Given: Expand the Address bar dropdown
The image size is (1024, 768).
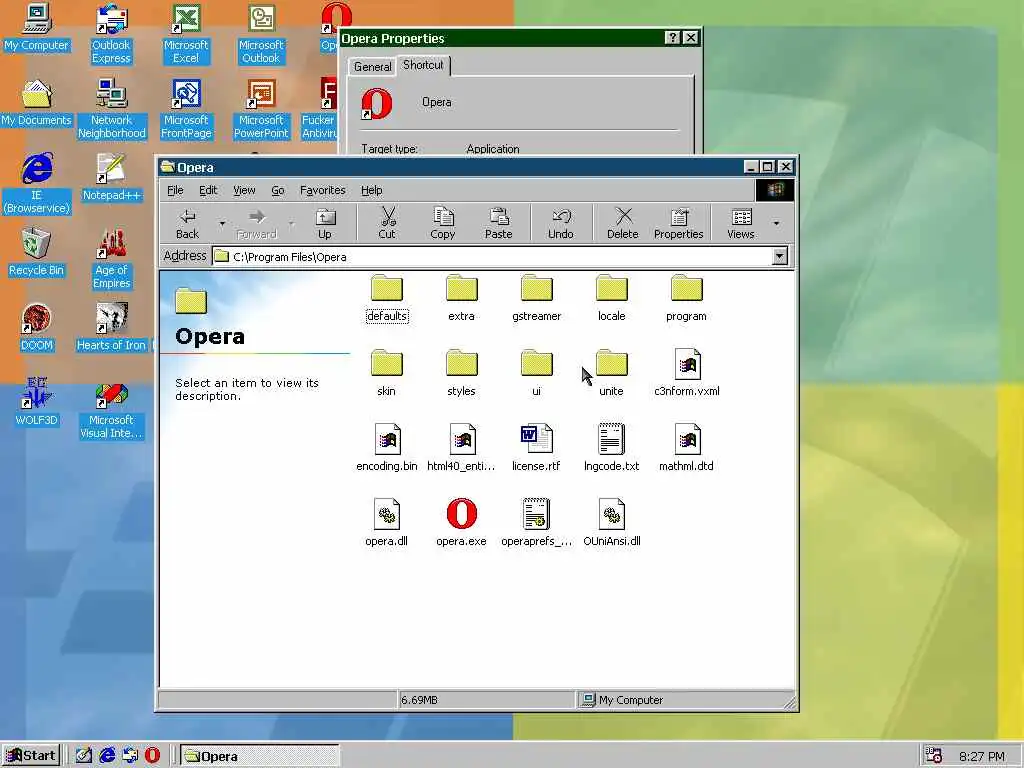Looking at the screenshot, I should tap(779, 256).
